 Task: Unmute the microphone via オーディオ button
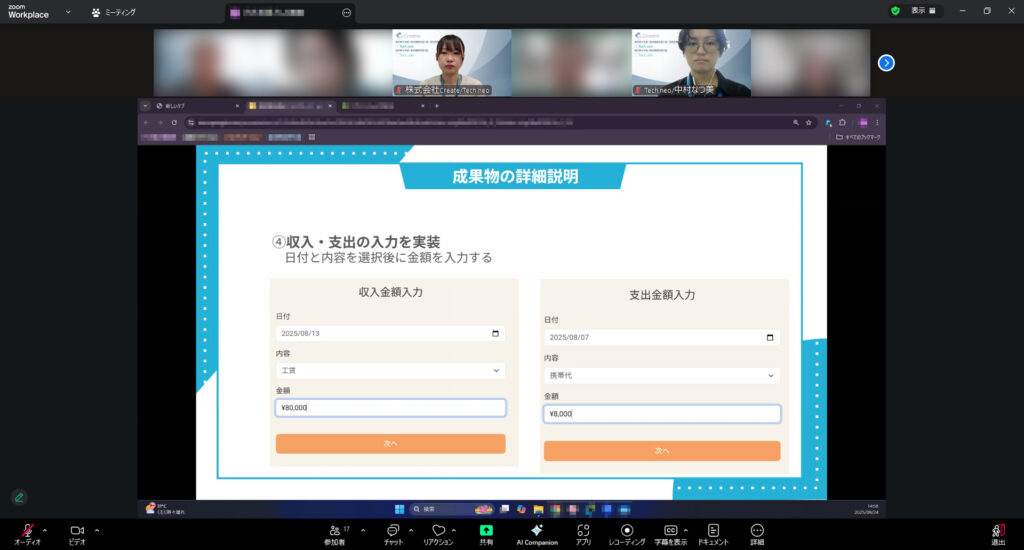pos(26,531)
